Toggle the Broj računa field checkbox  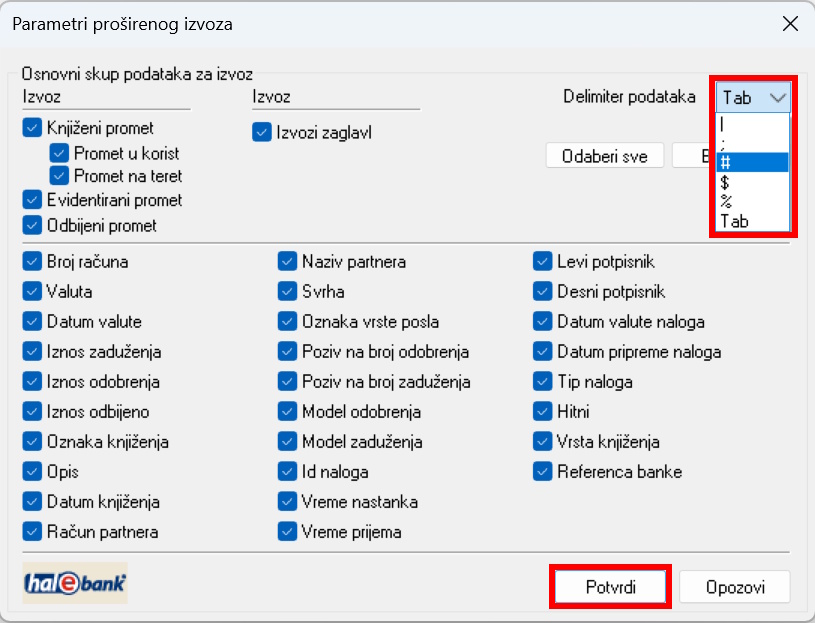tap(32, 262)
